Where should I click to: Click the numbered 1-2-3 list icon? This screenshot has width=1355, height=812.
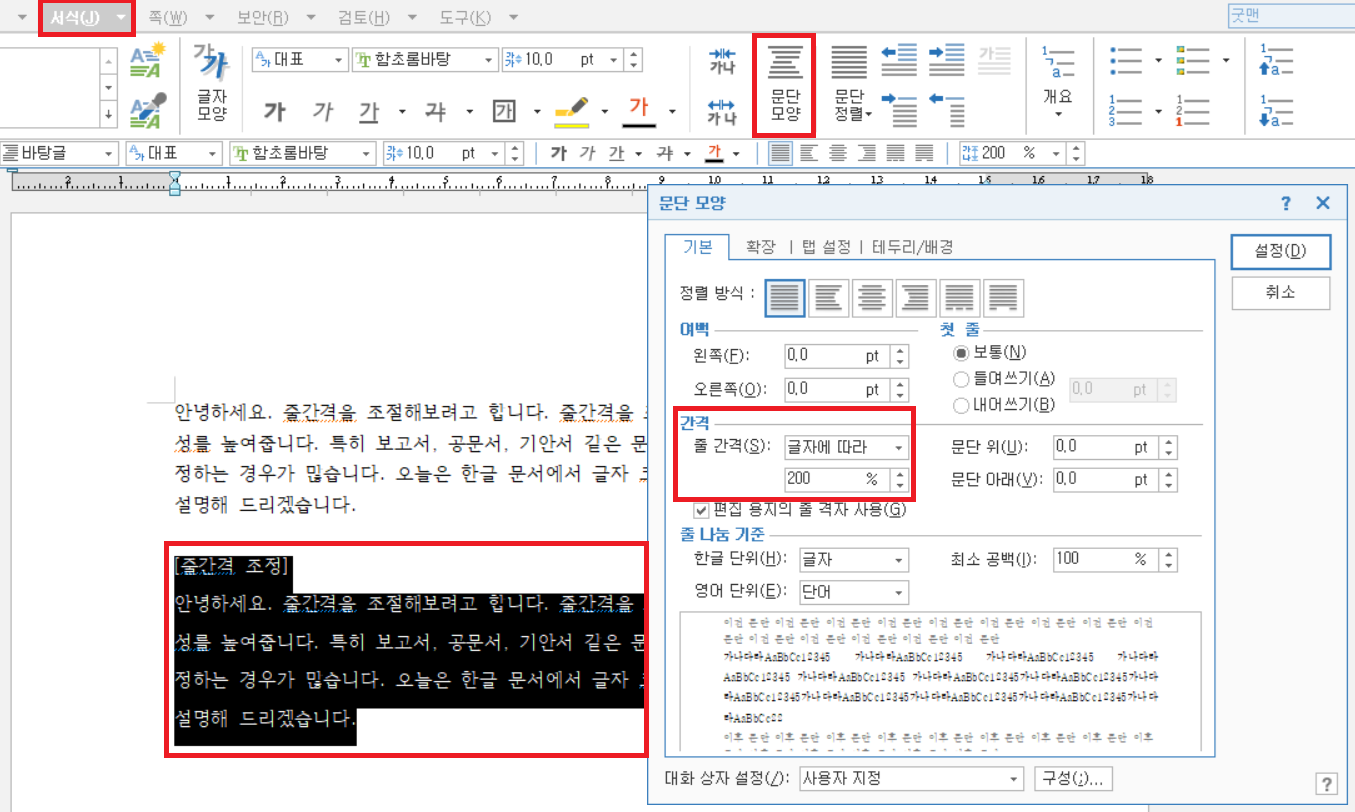1126,110
